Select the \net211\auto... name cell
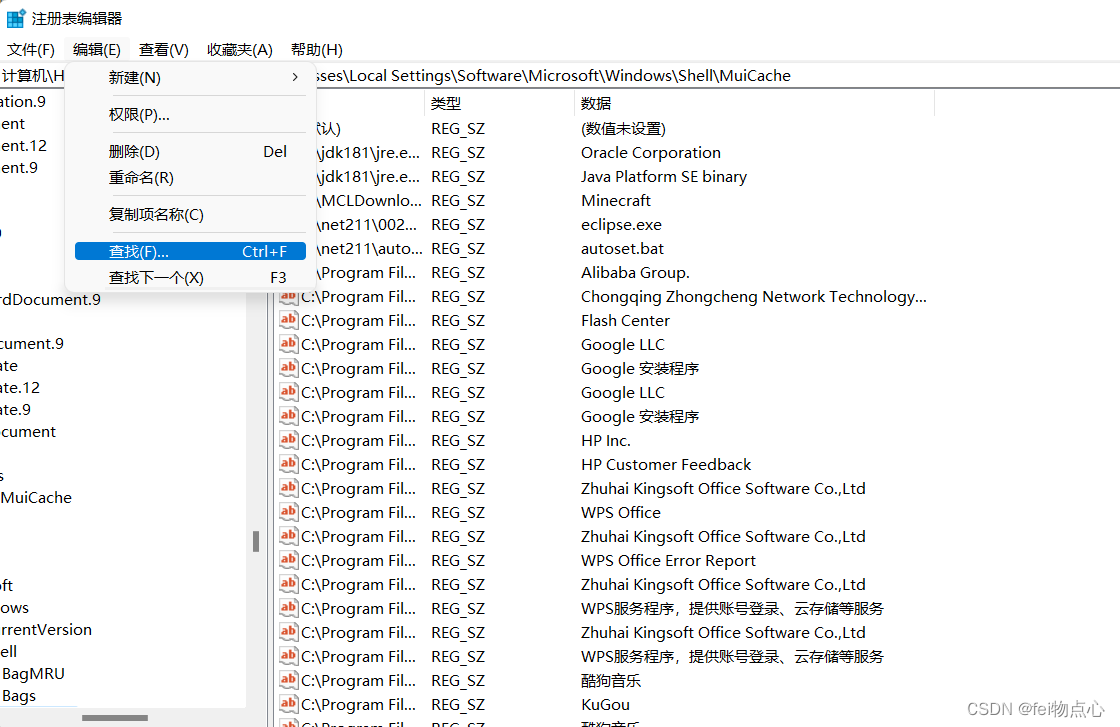 click(x=369, y=249)
